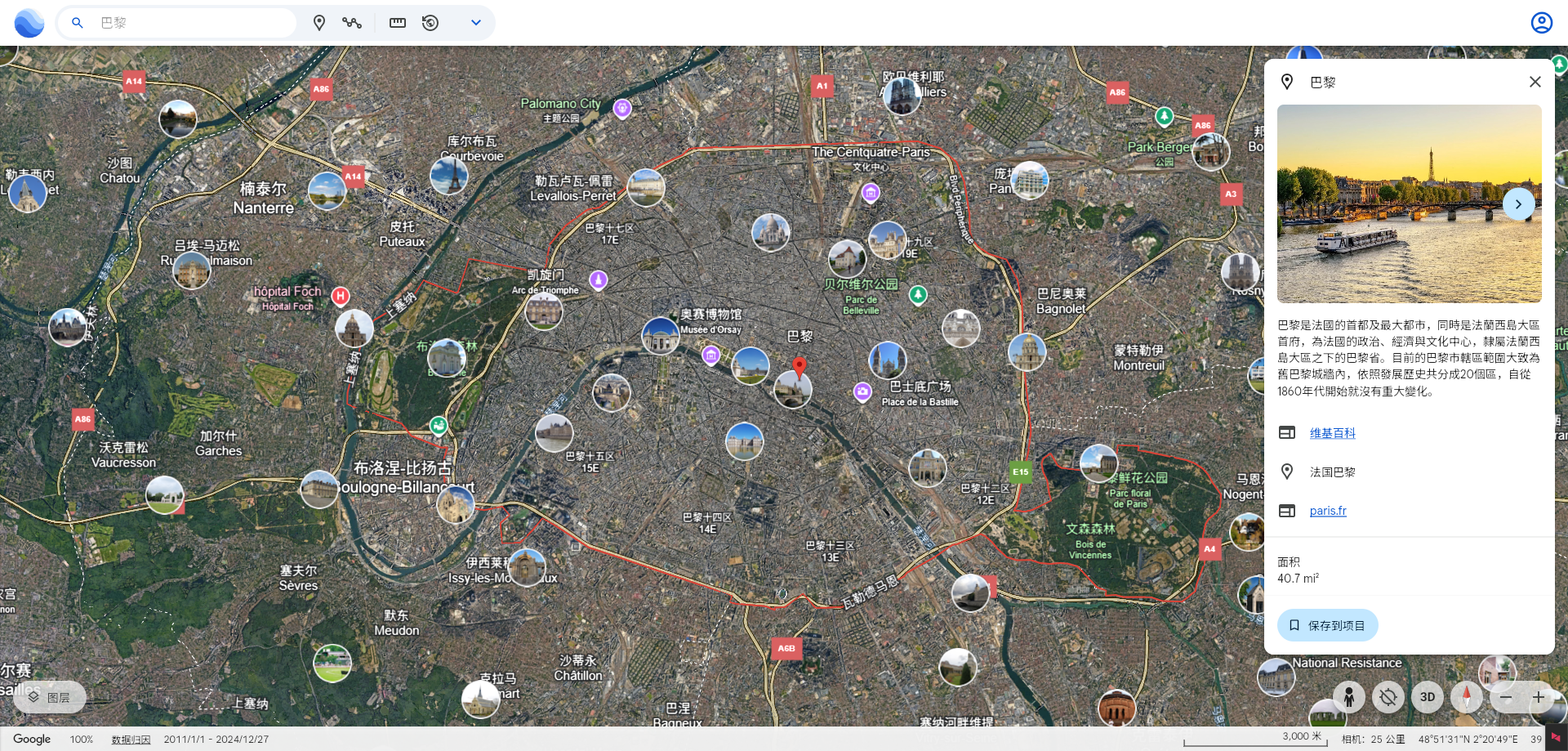This screenshot has width=1568, height=751.
Task: Open the account profile icon
Action: pyautogui.click(x=1542, y=23)
